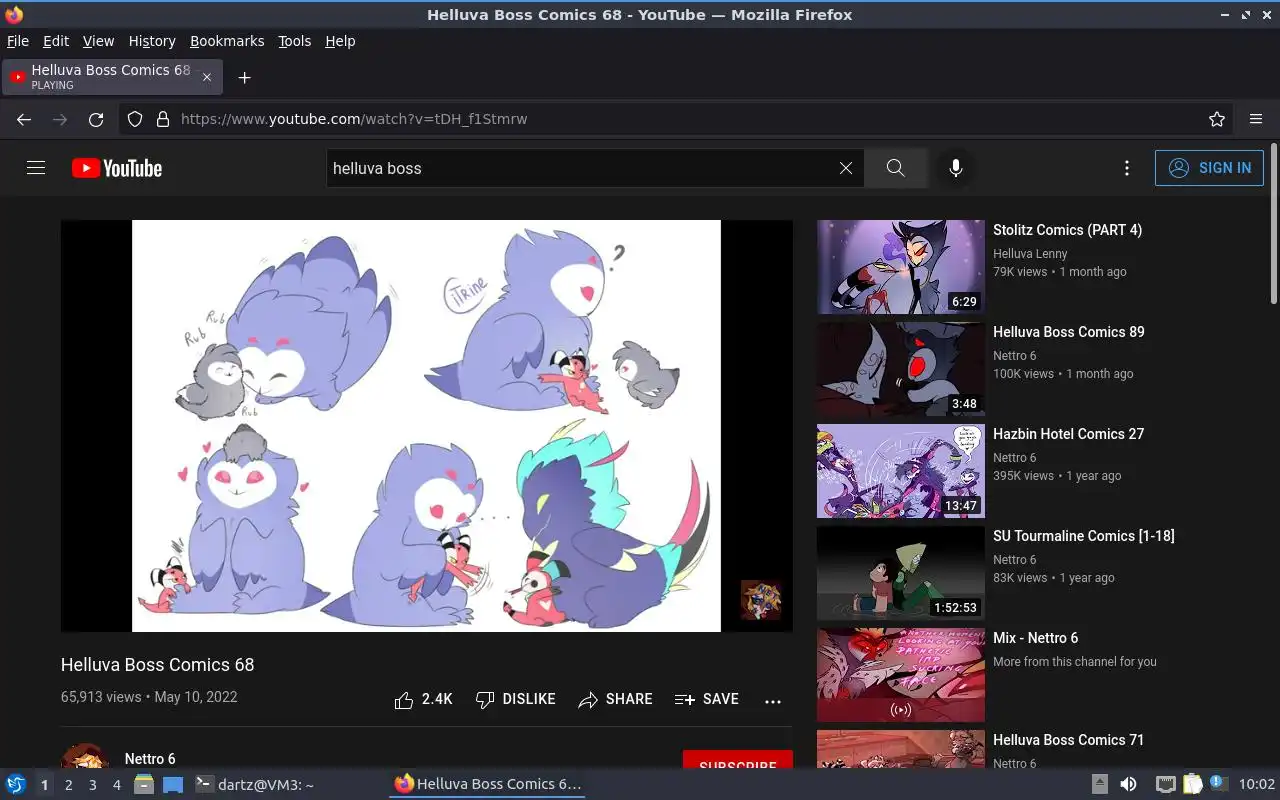Open the Bookmarks menu
The height and width of the screenshot is (800, 1280).
tap(227, 41)
